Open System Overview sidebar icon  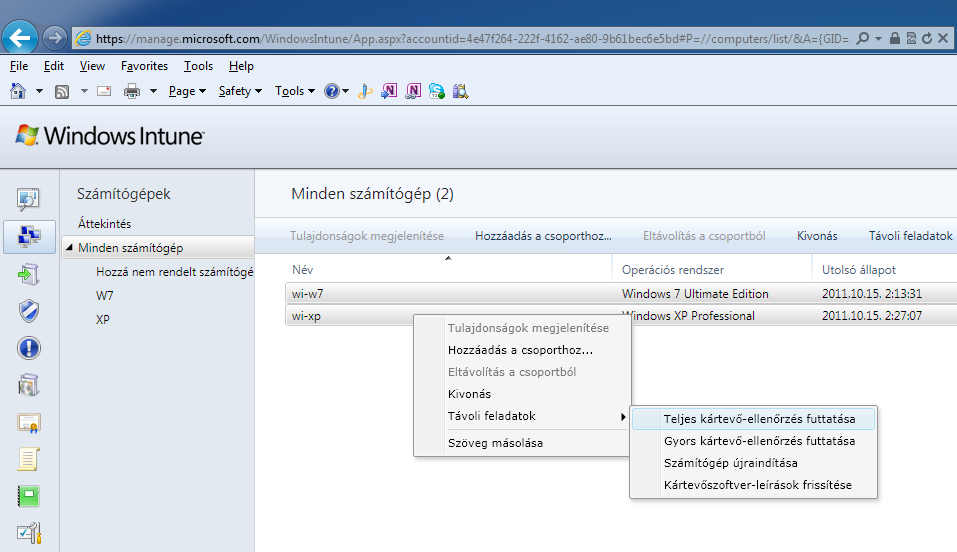(x=28, y=199)
